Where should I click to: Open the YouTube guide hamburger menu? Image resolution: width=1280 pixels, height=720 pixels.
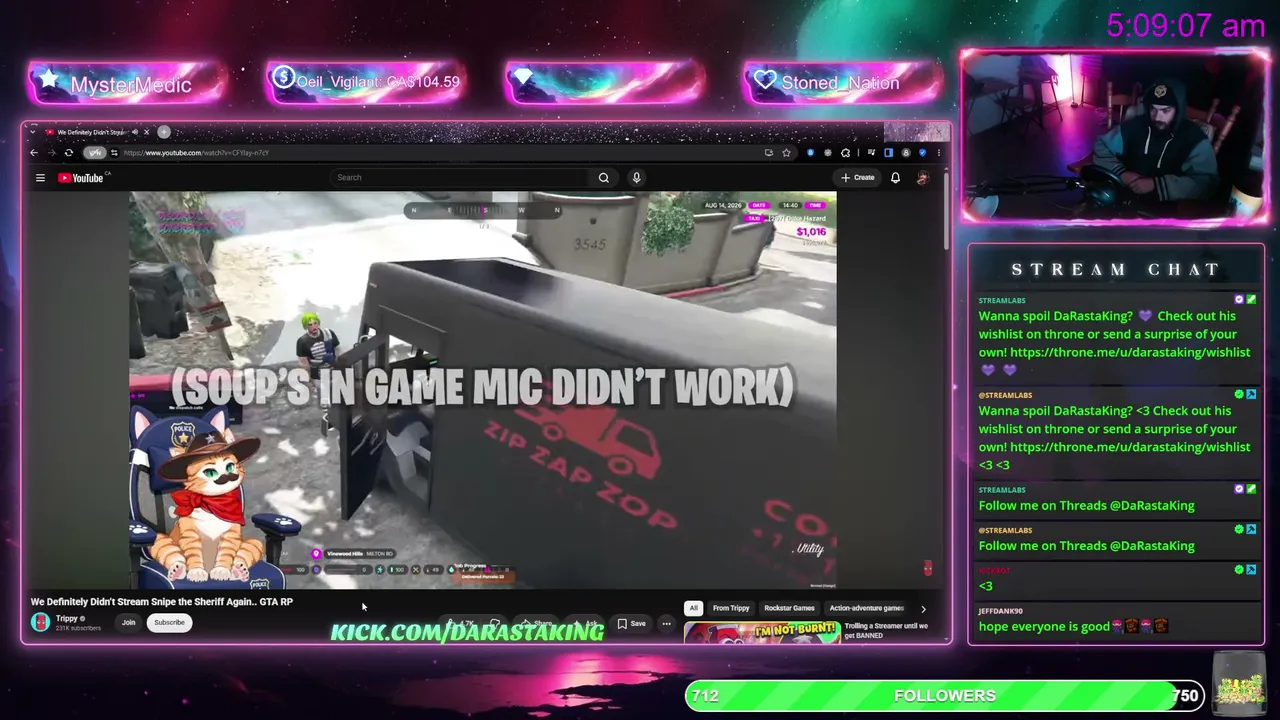[x=40, y=178]
